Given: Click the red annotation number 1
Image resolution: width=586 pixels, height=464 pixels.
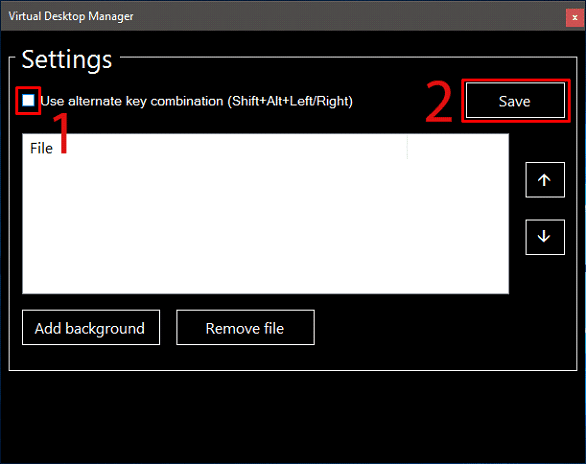Looking at the screenshot, I should pos(62,133).
